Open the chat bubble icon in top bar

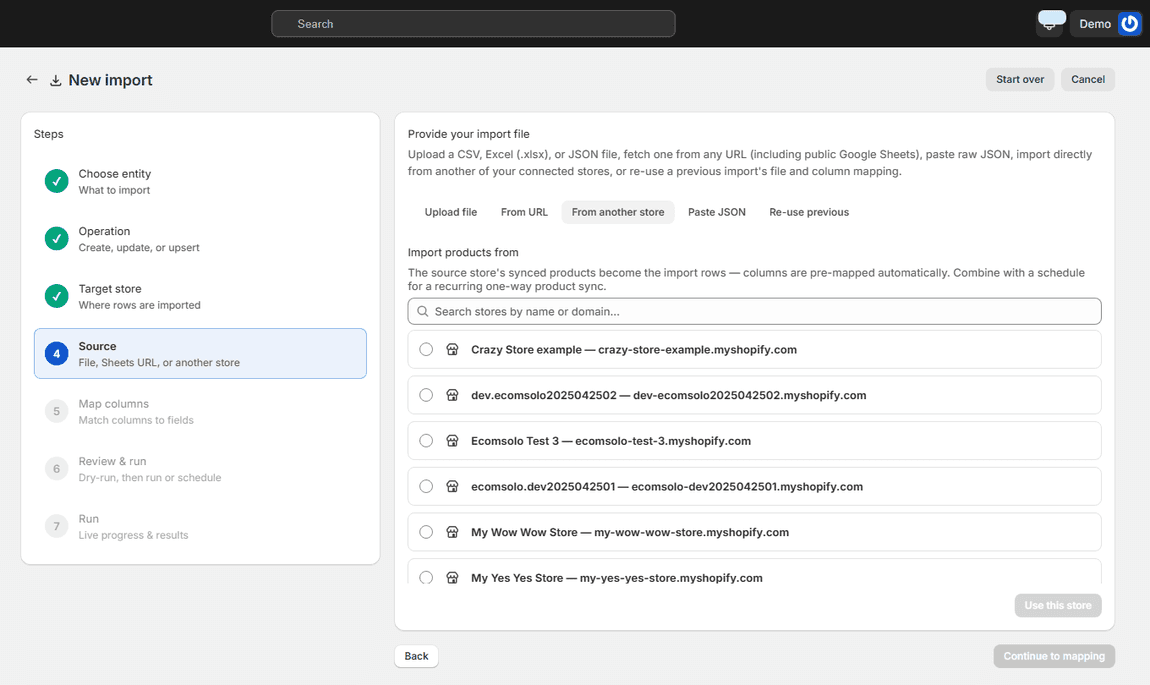coord(1051,22)
